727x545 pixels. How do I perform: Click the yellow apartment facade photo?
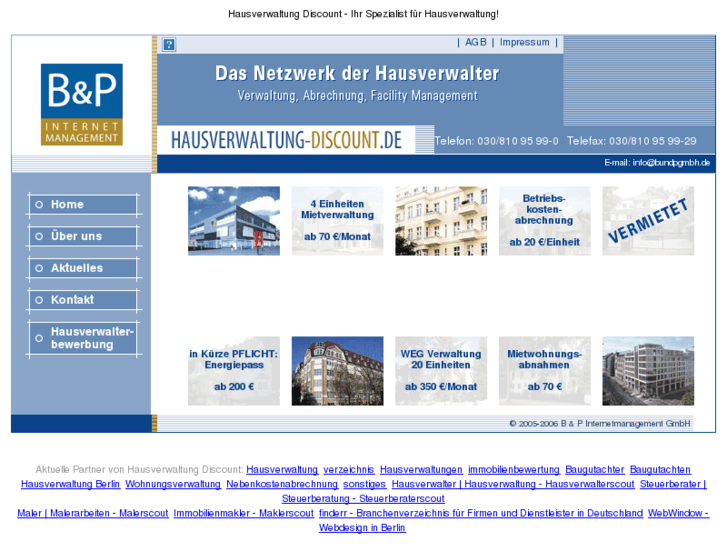click(441, 221)
